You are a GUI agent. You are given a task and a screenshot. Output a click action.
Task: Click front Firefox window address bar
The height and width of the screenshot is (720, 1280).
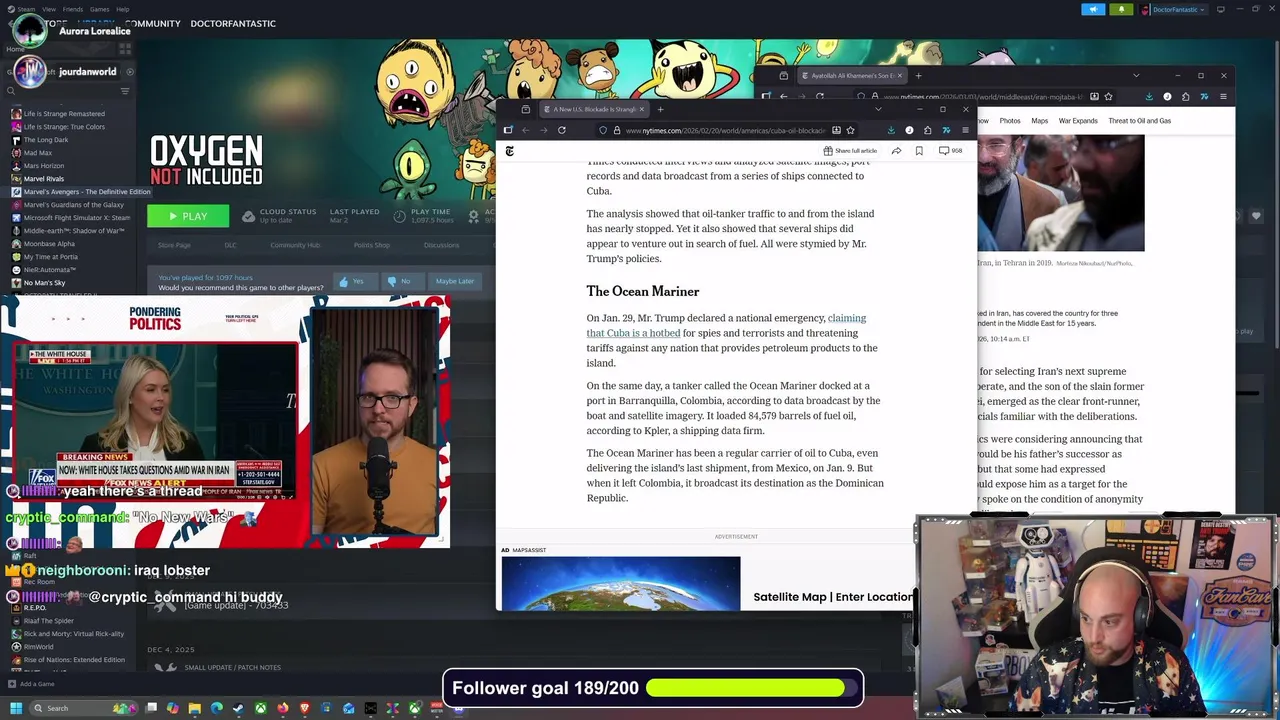pyautogui.click(x=725, y=130)
